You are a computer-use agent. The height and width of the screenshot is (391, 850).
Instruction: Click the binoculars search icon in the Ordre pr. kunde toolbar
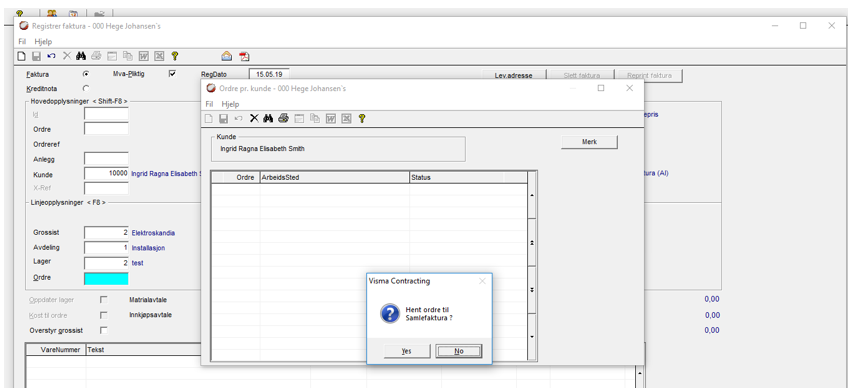[x=268, y=119]
